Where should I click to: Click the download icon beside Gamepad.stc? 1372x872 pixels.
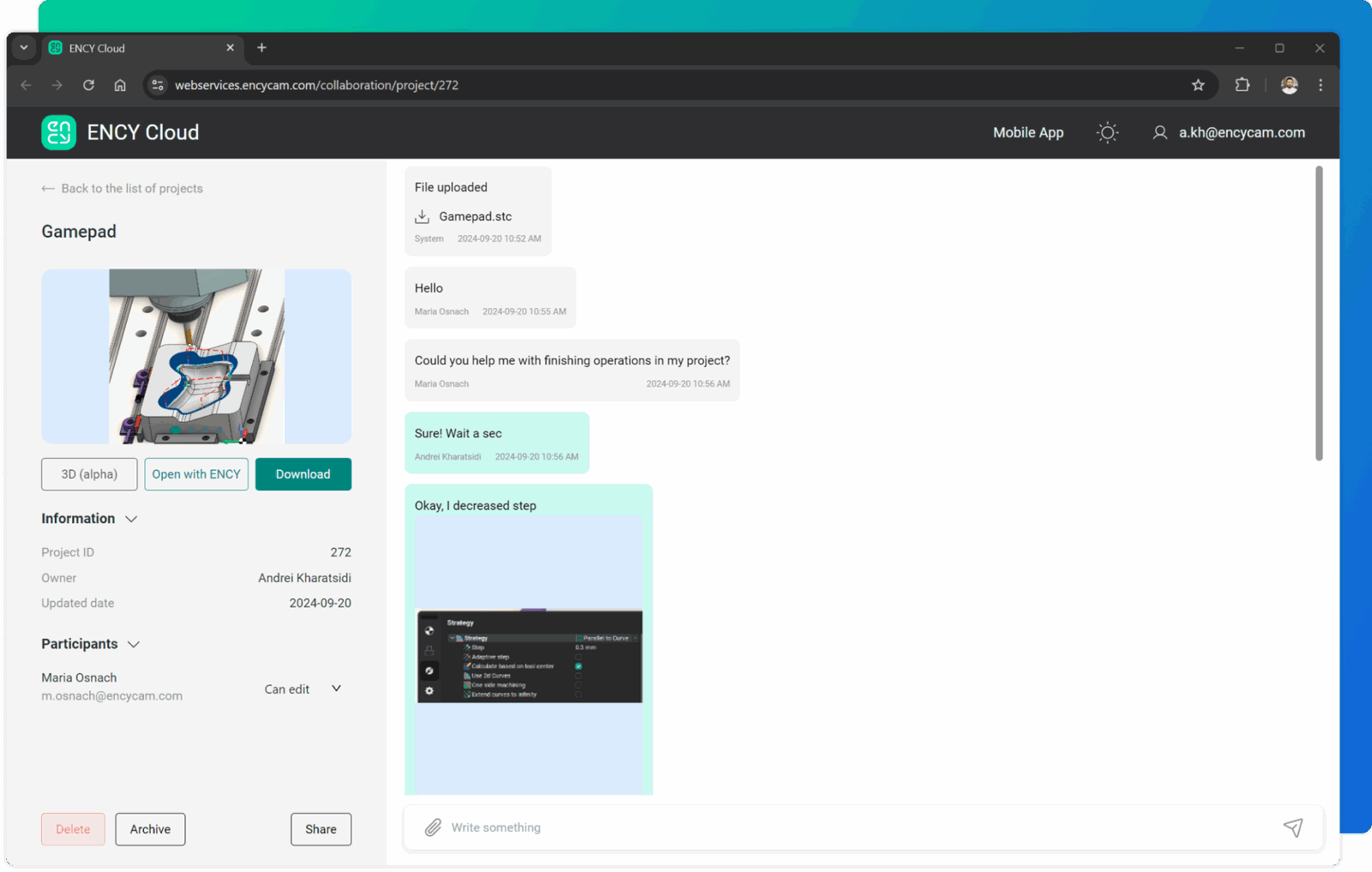click(x=422, y=217)
